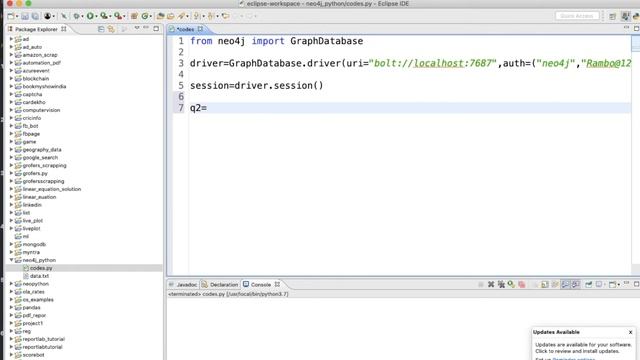Click the Run with coverage icon
This screenshot has height=360, width=640.
(x=104, y=16)
